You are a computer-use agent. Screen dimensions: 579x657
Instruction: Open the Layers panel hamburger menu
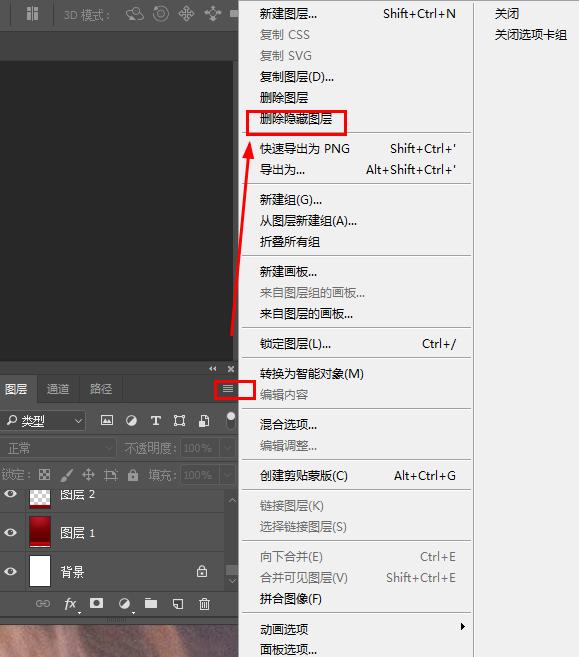click(228, 389)
